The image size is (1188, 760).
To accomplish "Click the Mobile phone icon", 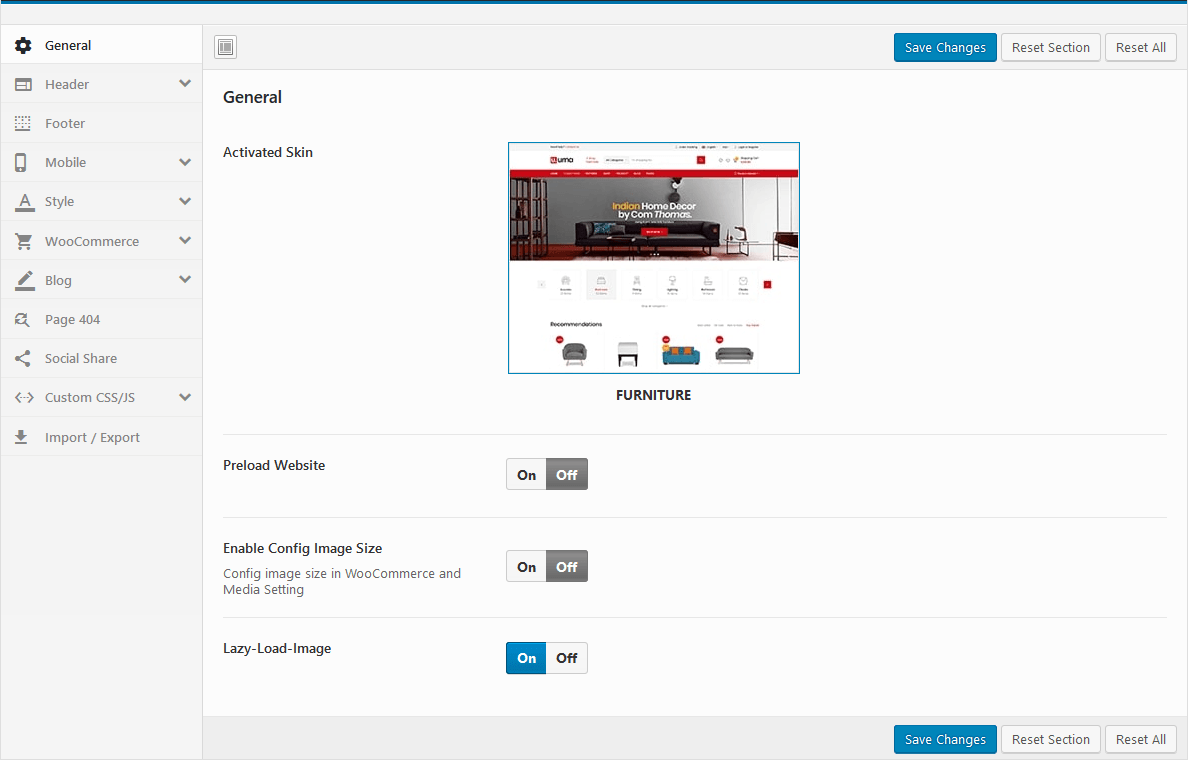I will pyautogui.click(x=20, y=162).
